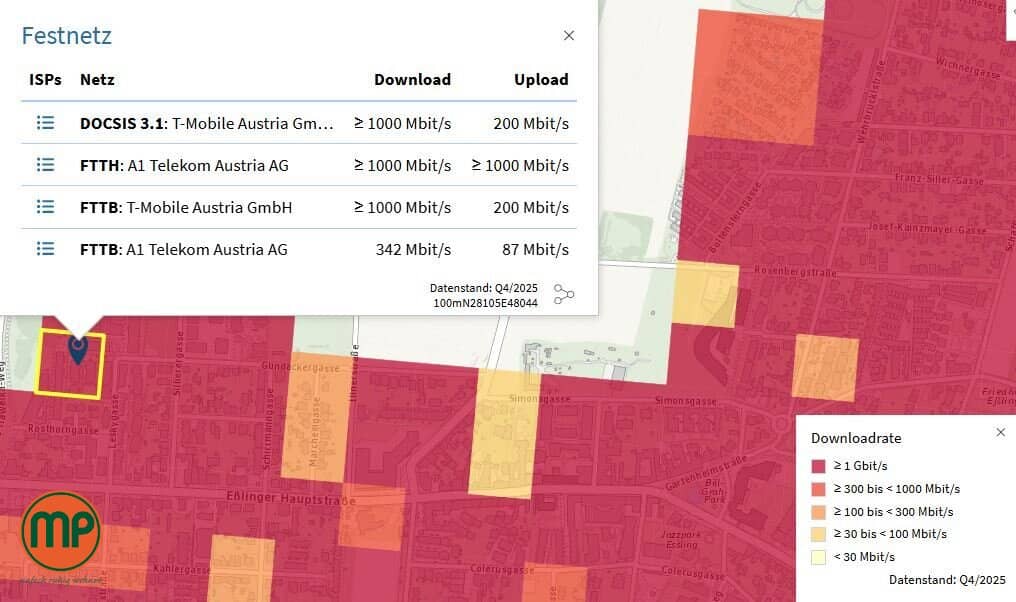Click the ≥ 300 bis < 1000 Mbit/s swatch
The width and height of the screenshot is (1016, 602).
818,489
